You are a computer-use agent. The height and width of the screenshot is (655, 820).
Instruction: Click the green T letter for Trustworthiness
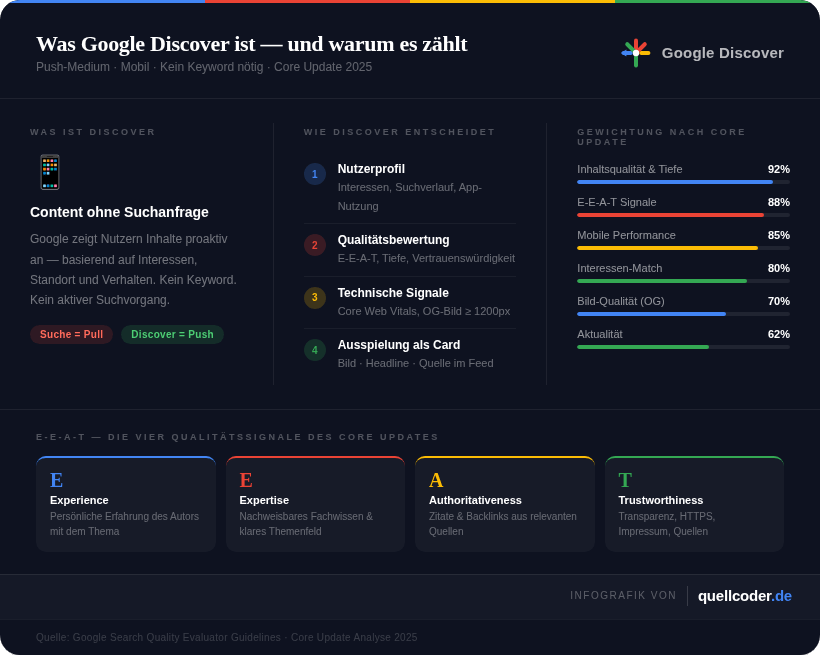[625, 480]
